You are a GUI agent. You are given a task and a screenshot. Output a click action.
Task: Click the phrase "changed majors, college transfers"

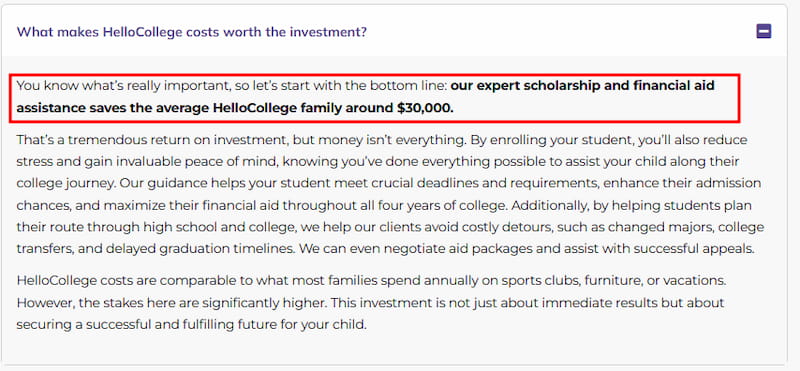(390, 238)
